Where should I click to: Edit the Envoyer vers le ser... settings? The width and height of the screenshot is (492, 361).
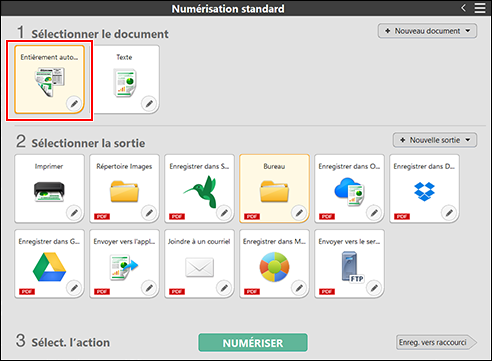pyautogui.click(x=374, y=287)
